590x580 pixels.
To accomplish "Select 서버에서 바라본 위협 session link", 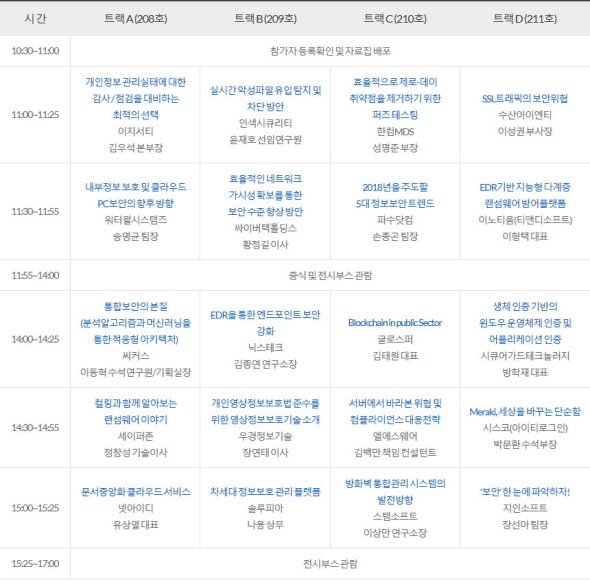I will pos(395,411).
